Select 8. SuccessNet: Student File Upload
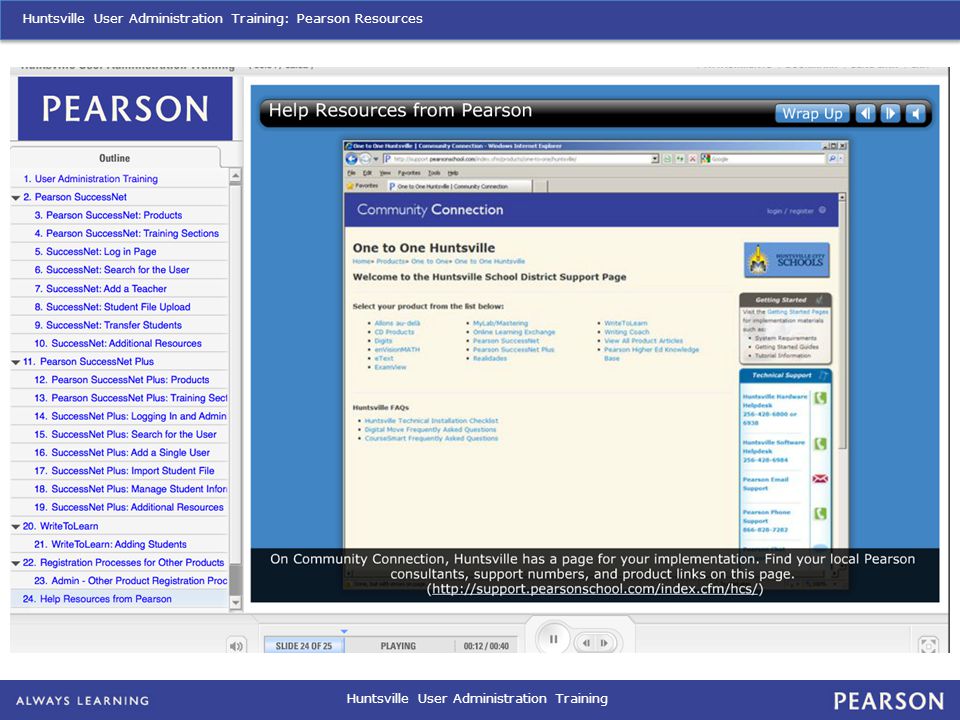This screenshot has height=720, width=960. click(113, 307)
